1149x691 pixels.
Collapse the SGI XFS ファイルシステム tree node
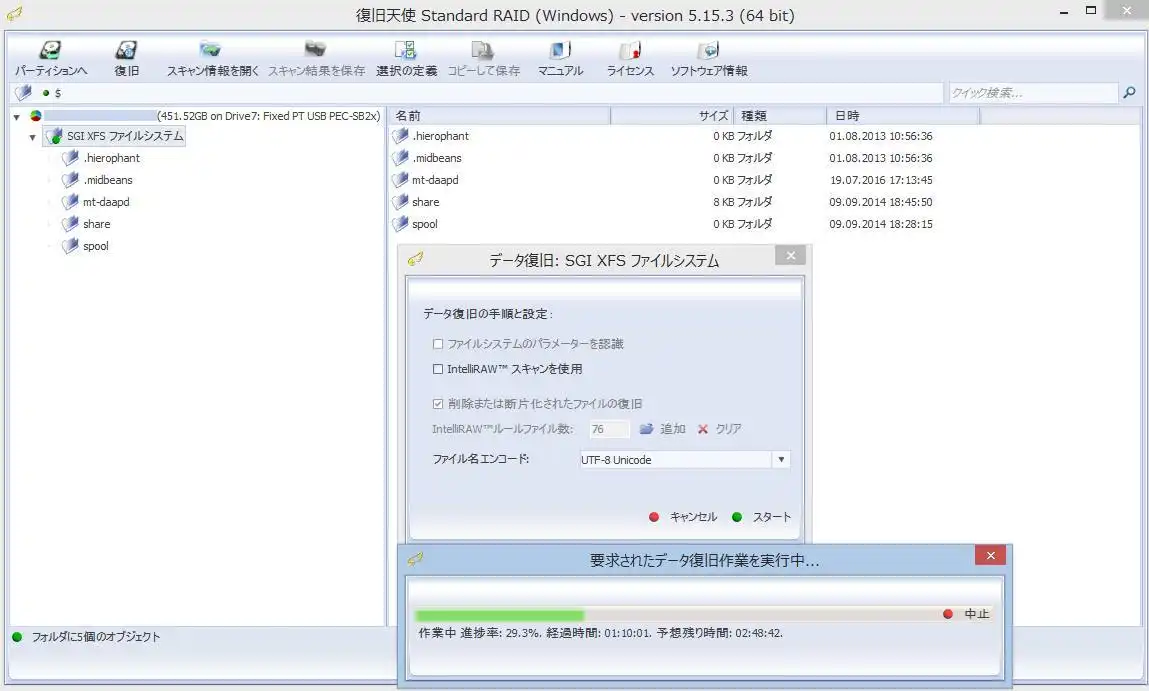33,137
